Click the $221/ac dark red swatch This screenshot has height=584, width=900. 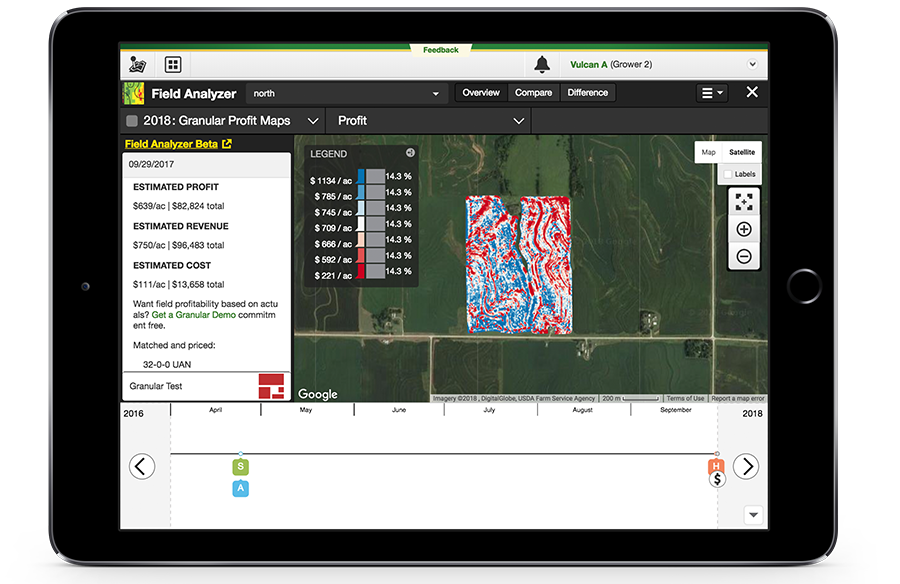[361, 271]
